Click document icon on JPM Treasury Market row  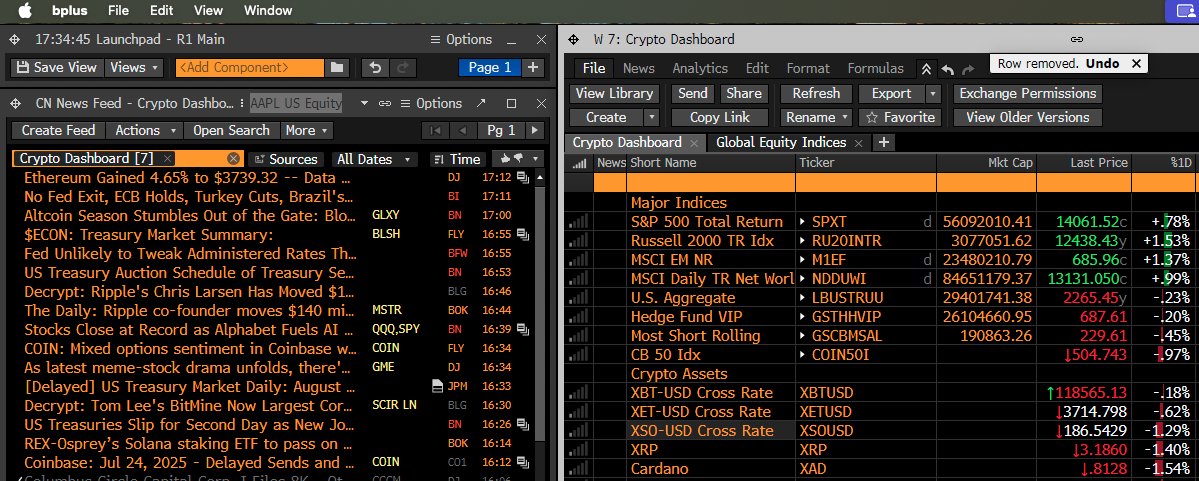pos(437,387)
